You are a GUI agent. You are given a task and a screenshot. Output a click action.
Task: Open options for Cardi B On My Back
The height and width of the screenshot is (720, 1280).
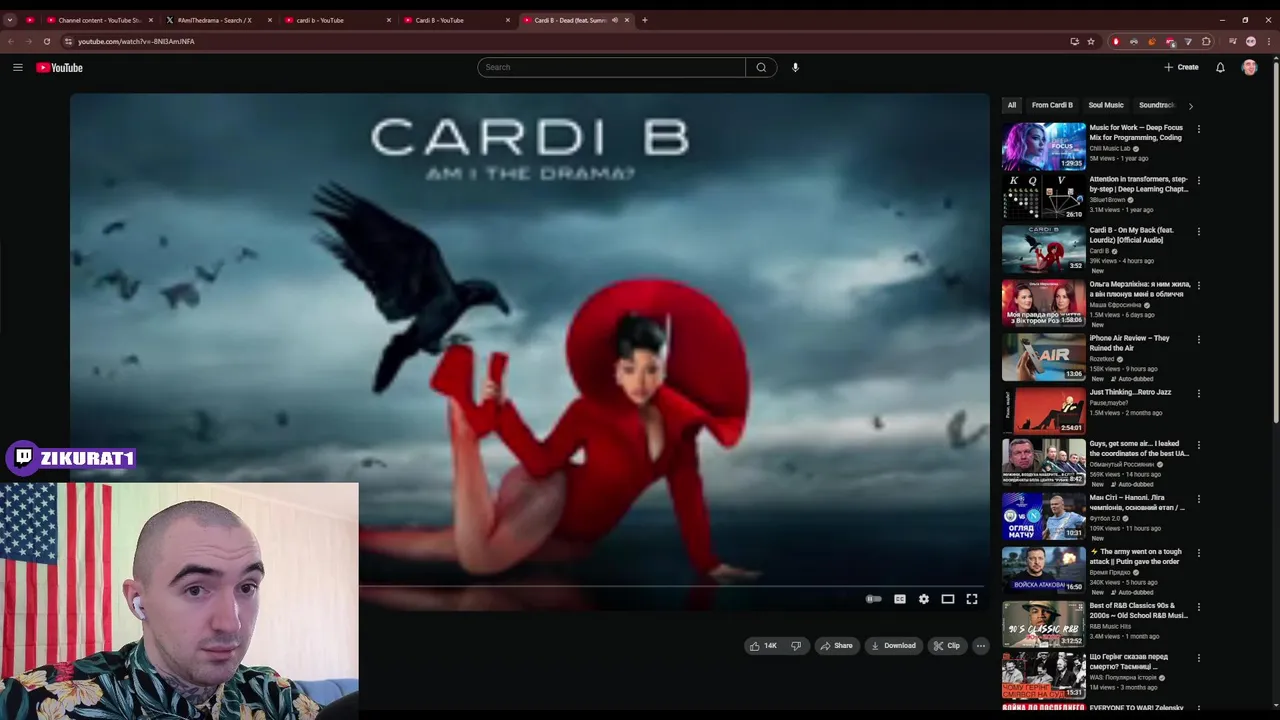1198,232
